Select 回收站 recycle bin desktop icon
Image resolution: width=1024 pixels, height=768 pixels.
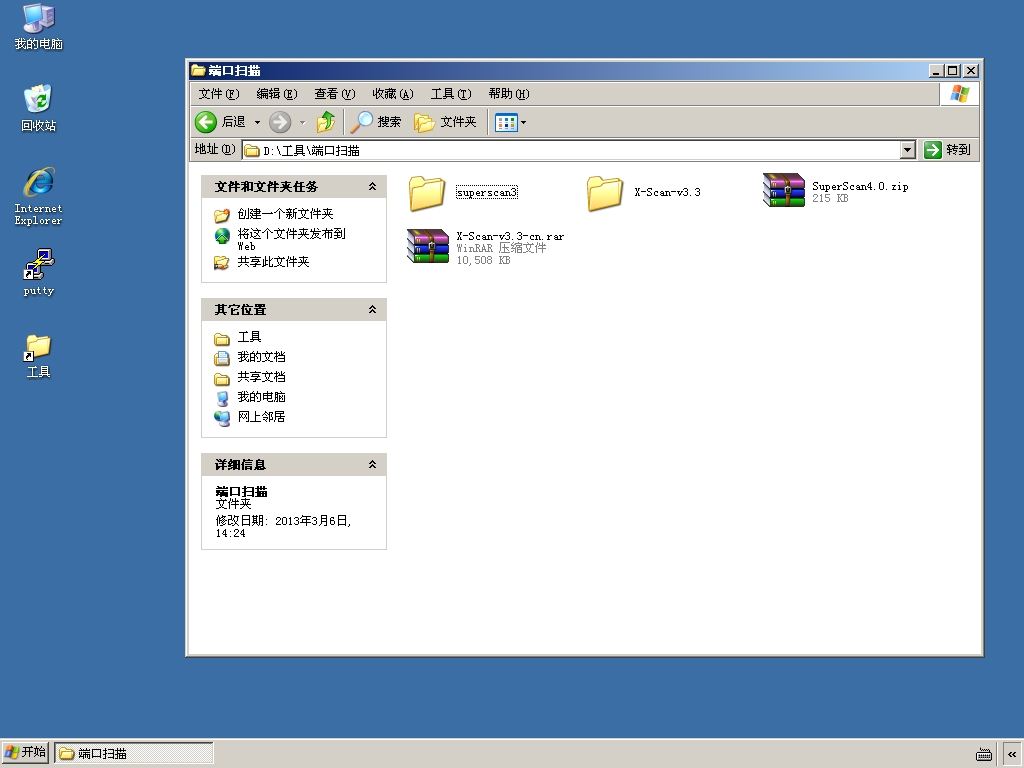(39, 108)
